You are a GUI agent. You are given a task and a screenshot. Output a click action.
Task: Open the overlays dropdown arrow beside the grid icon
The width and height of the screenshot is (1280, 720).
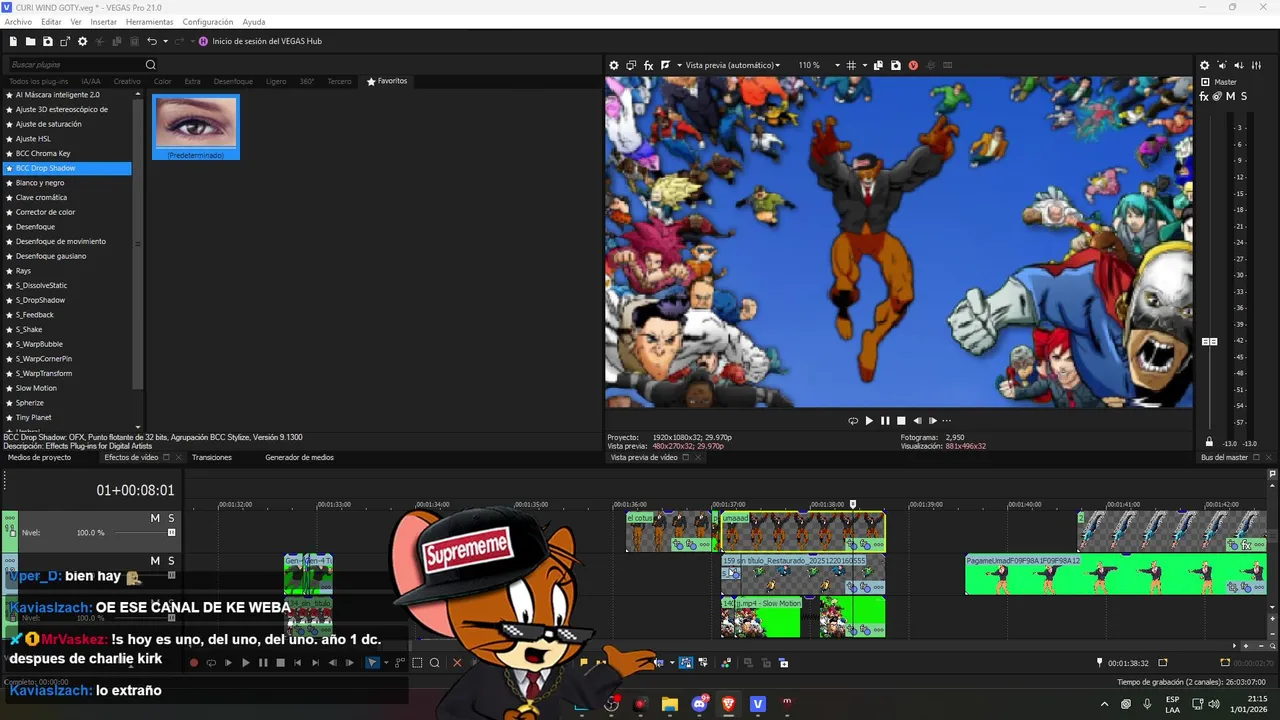pyautogui.click(x=864, y=65)
